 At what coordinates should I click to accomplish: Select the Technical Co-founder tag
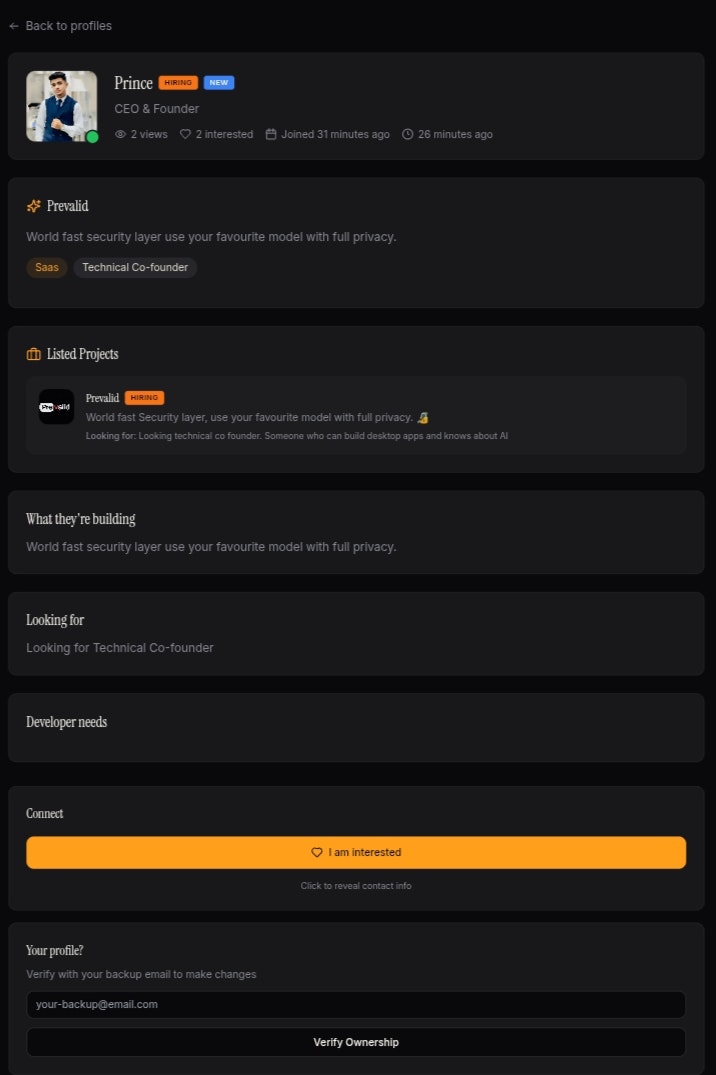[x=135, y=267]
